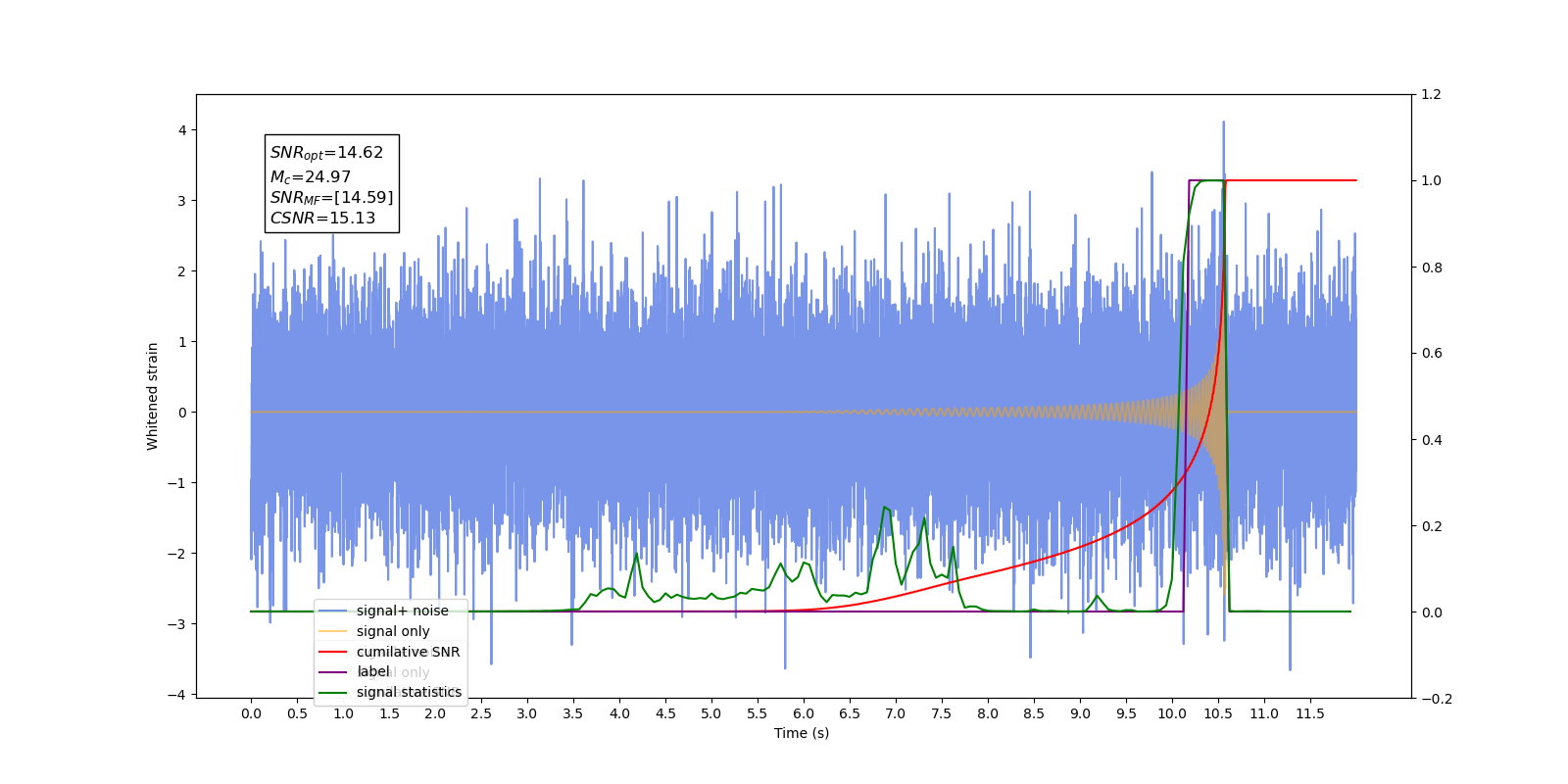The height and width of the screenshot is (784, 1568).
Task: Click the −4 tick on left axis
Action: point(176,695)
